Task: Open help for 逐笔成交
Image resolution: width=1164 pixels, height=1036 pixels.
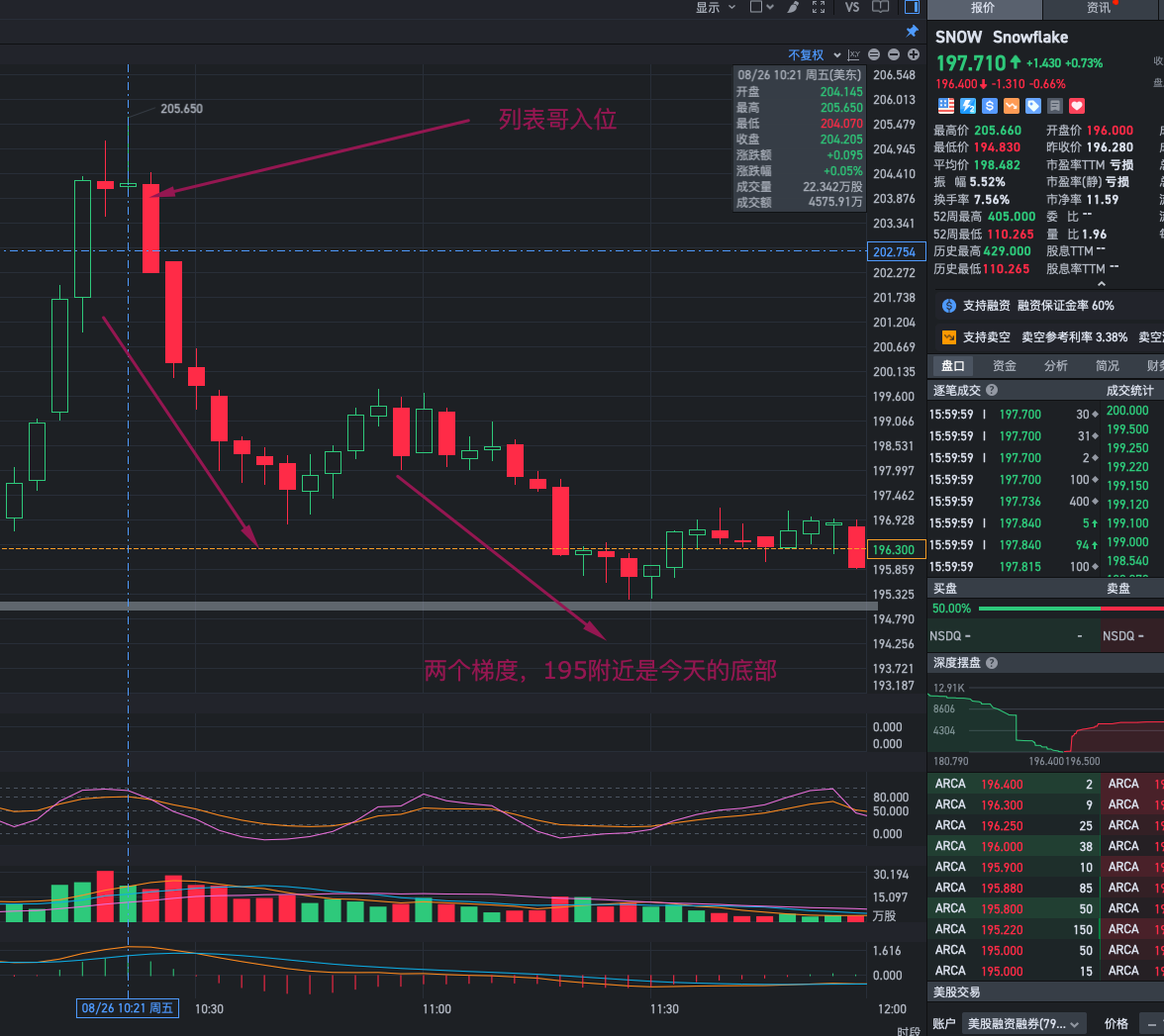Action: [x=992, y=390]
